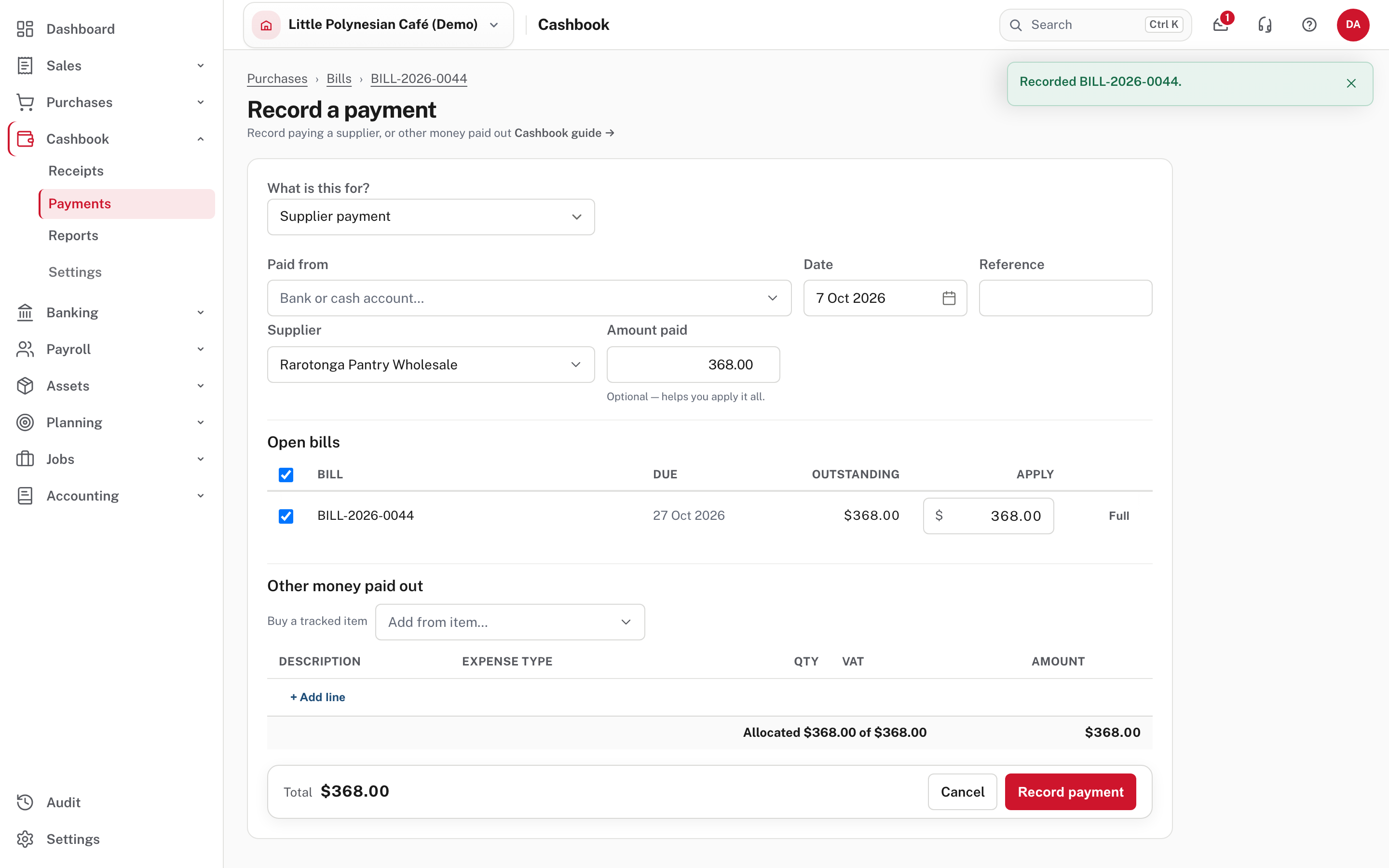Click the Amount paid field
1389x868 pixels.
[x=693, y=365]
